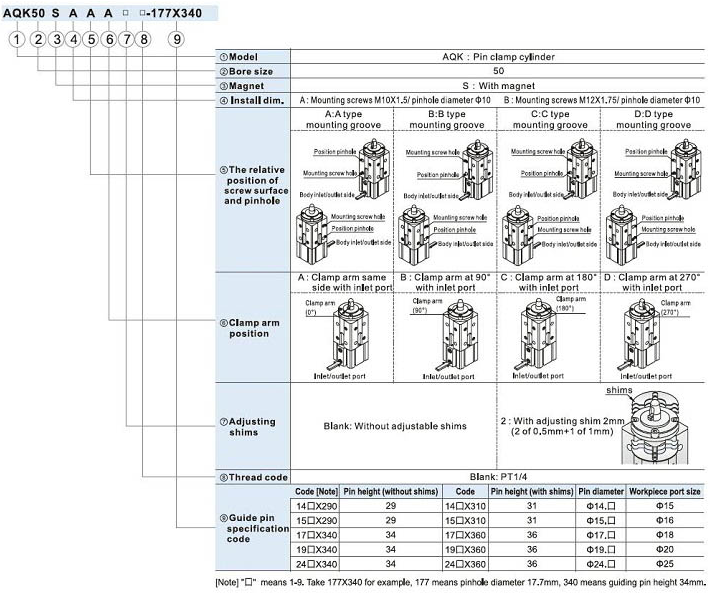Image resolution: width=710 pixels, height=593 pixels.
Task: Select the clamp arm at 180° illustration
Action: 548,335
